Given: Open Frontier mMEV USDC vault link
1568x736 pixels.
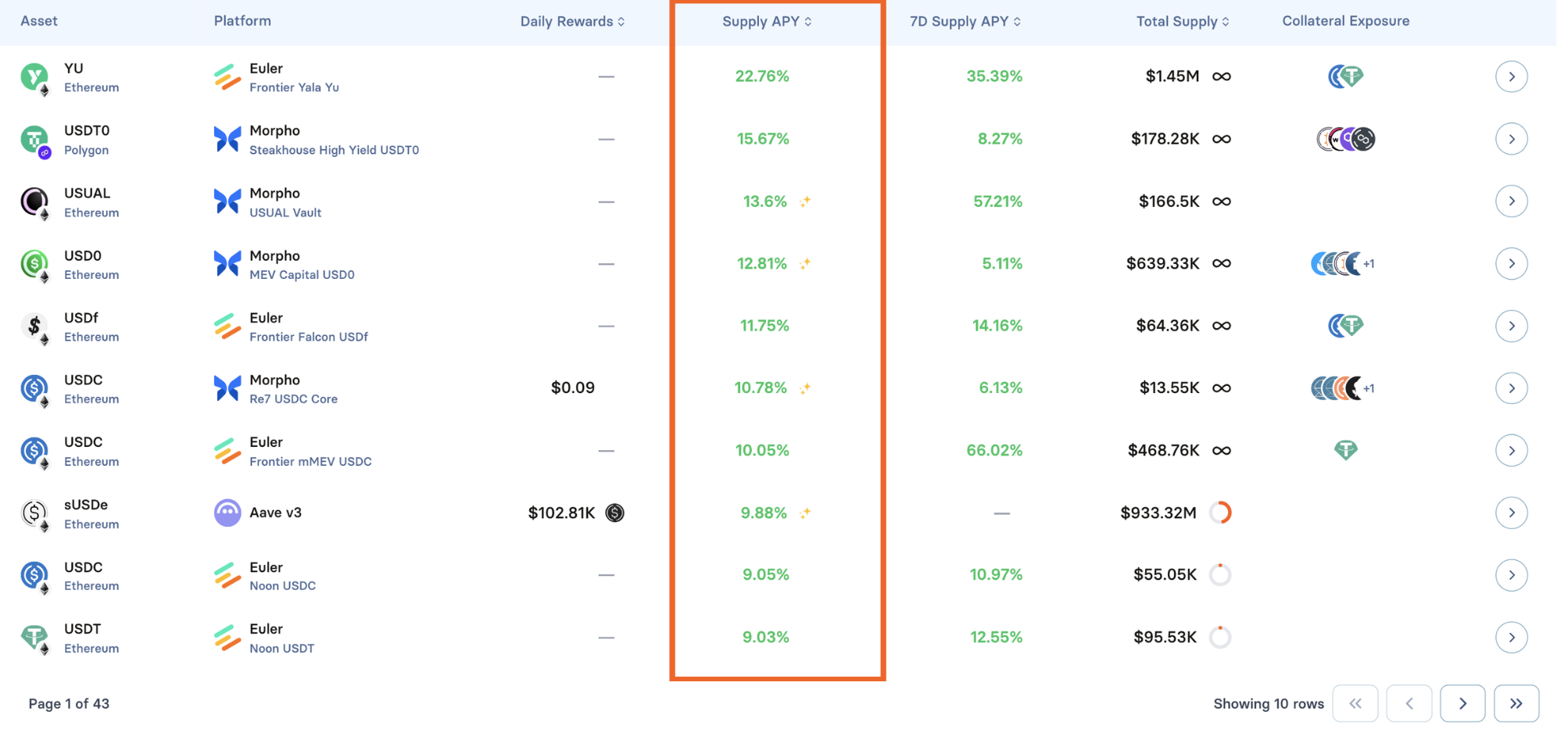Looking at the screenshot, I should pos(310,462).
